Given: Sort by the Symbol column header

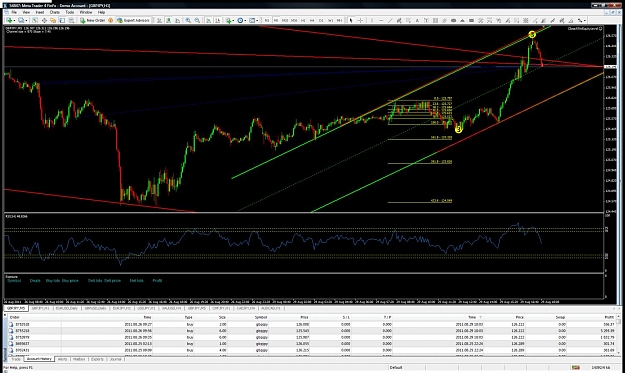Looking at the screenshot, I should pyautogui.click(x=261, y=317).
